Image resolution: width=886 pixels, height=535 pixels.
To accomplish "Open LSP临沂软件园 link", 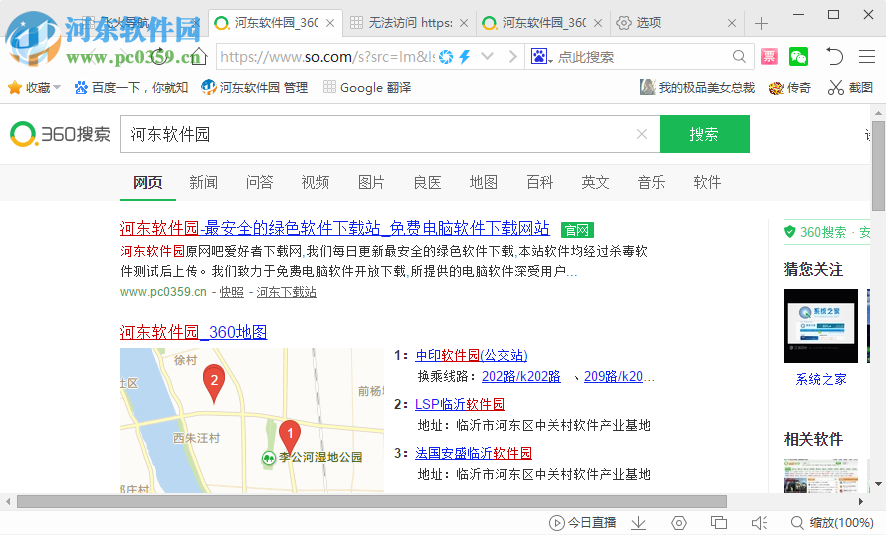I will tap(460, 404).
